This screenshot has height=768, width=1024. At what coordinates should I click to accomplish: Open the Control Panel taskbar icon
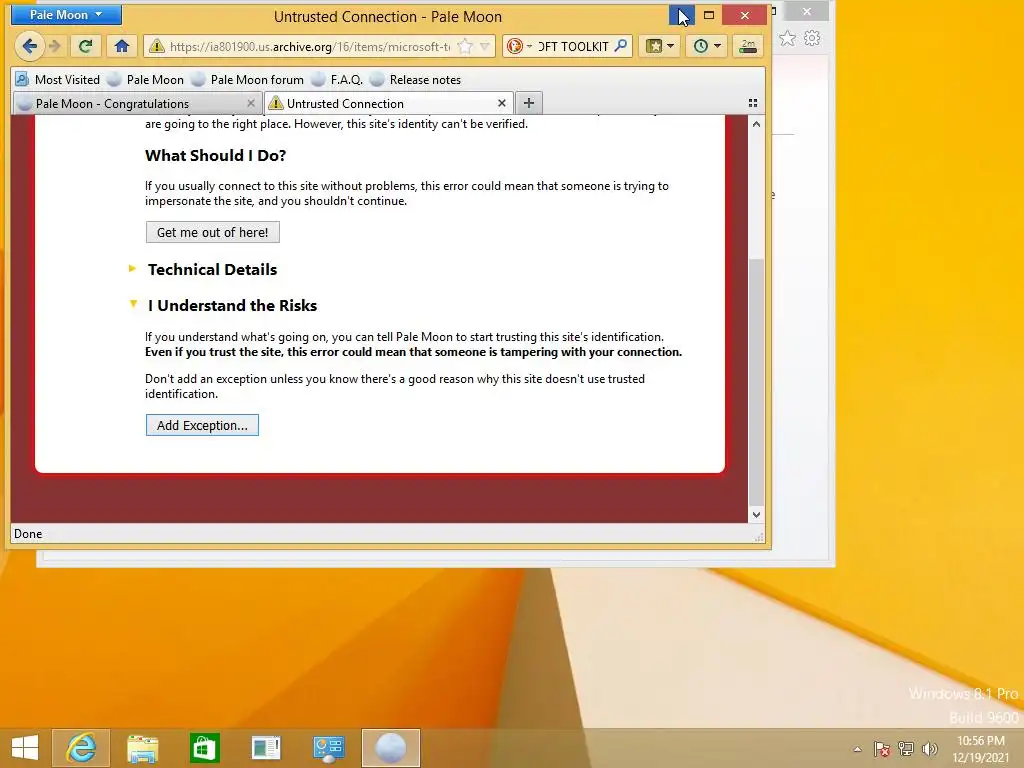328,748
